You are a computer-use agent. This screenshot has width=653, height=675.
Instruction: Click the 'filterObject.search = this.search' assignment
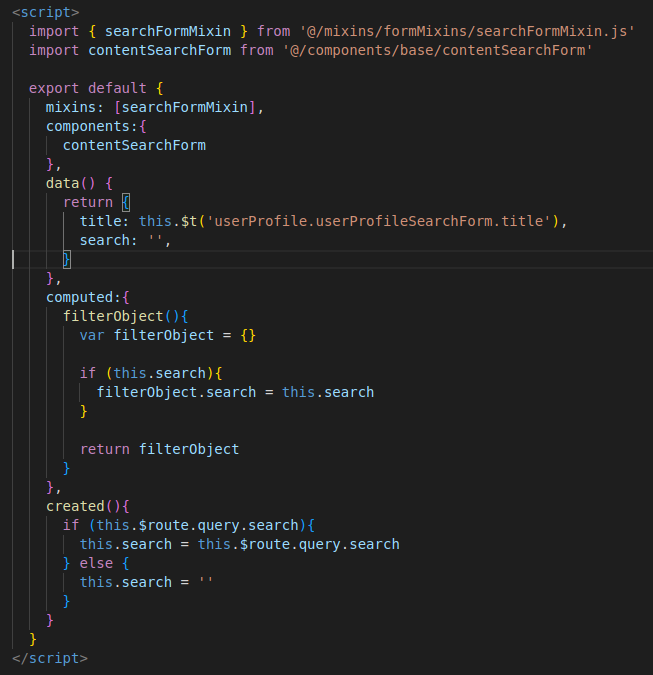click(x=235, y=392)
